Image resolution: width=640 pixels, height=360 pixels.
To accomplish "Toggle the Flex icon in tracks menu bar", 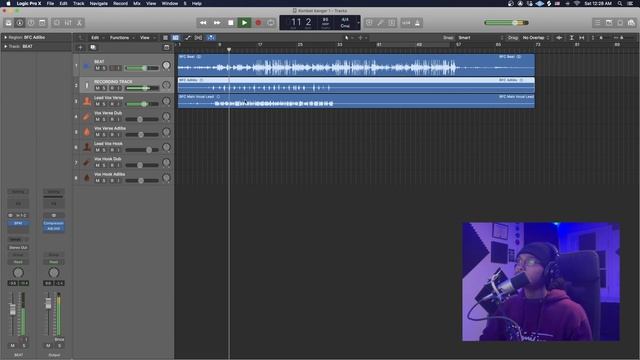I will coord(198,38).
